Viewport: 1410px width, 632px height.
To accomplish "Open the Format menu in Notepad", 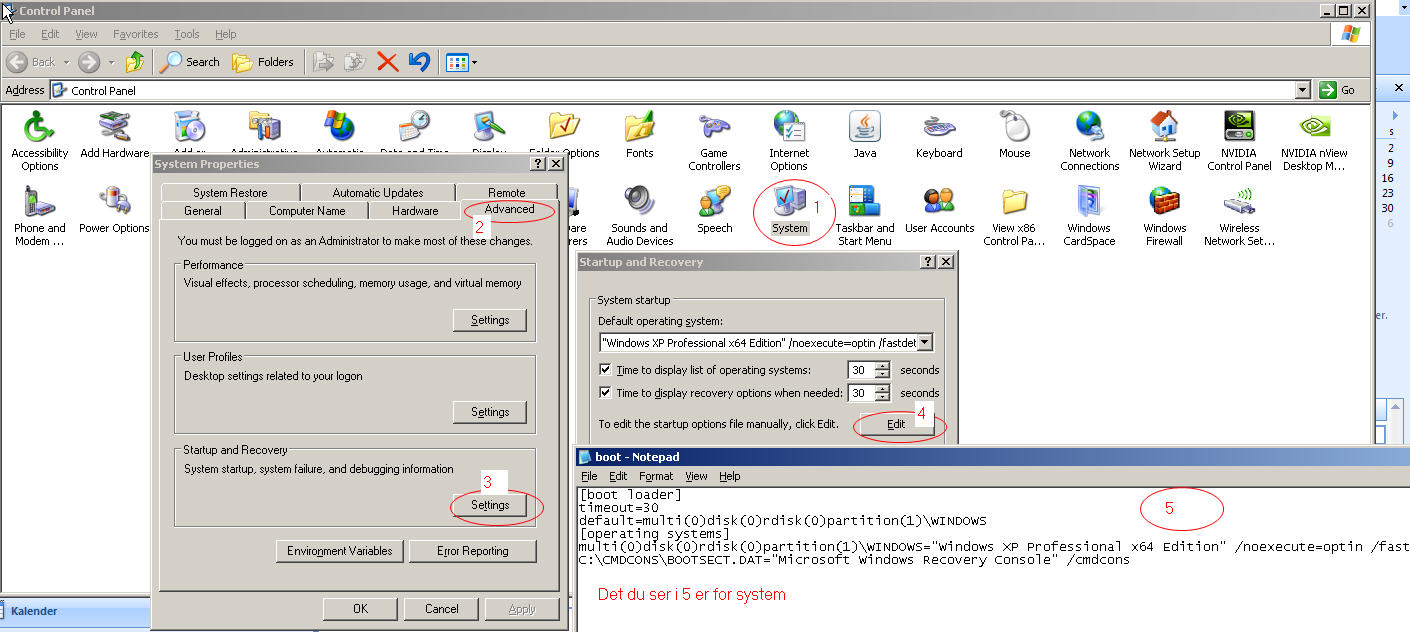I will tap(656, 476).
